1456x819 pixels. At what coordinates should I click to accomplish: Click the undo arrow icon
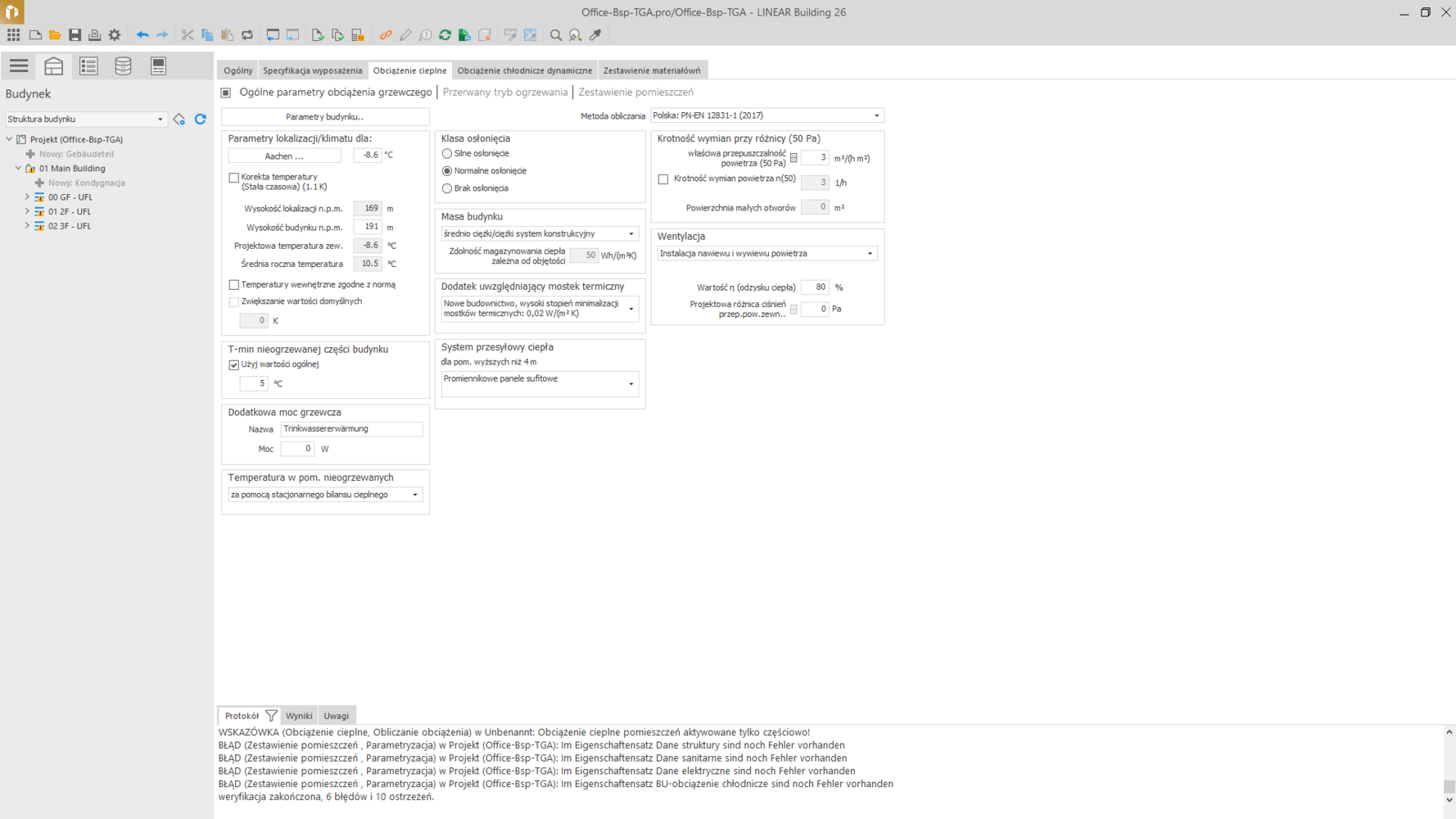point(142,35)
